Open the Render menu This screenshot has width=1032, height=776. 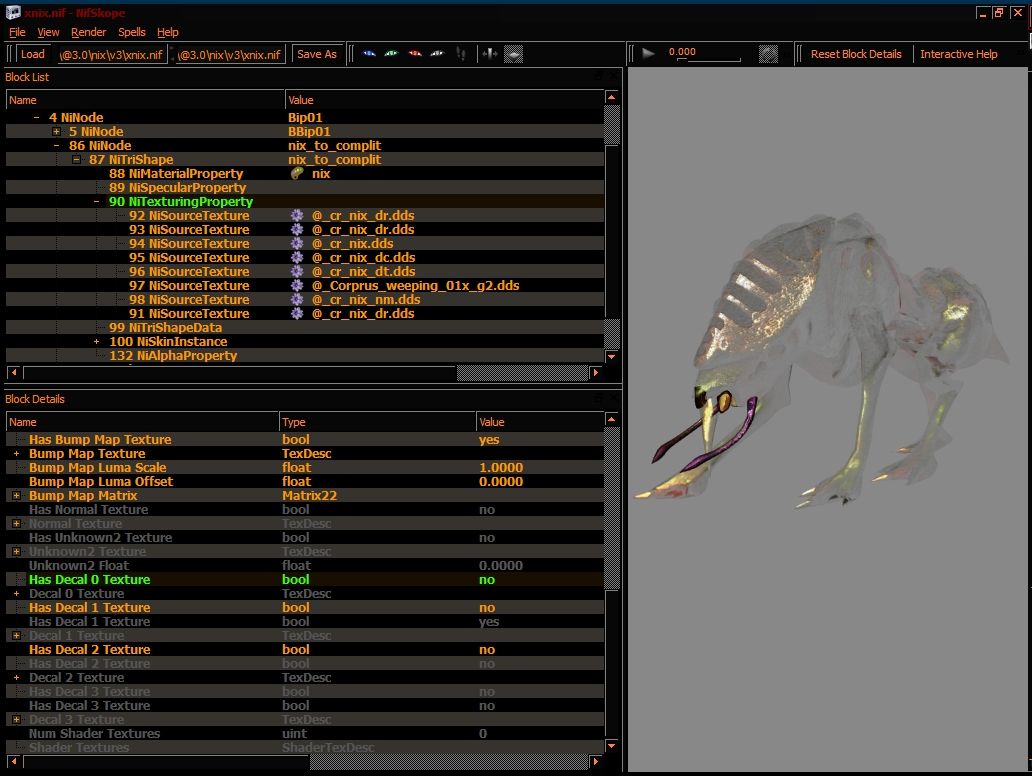coord(88,32)
